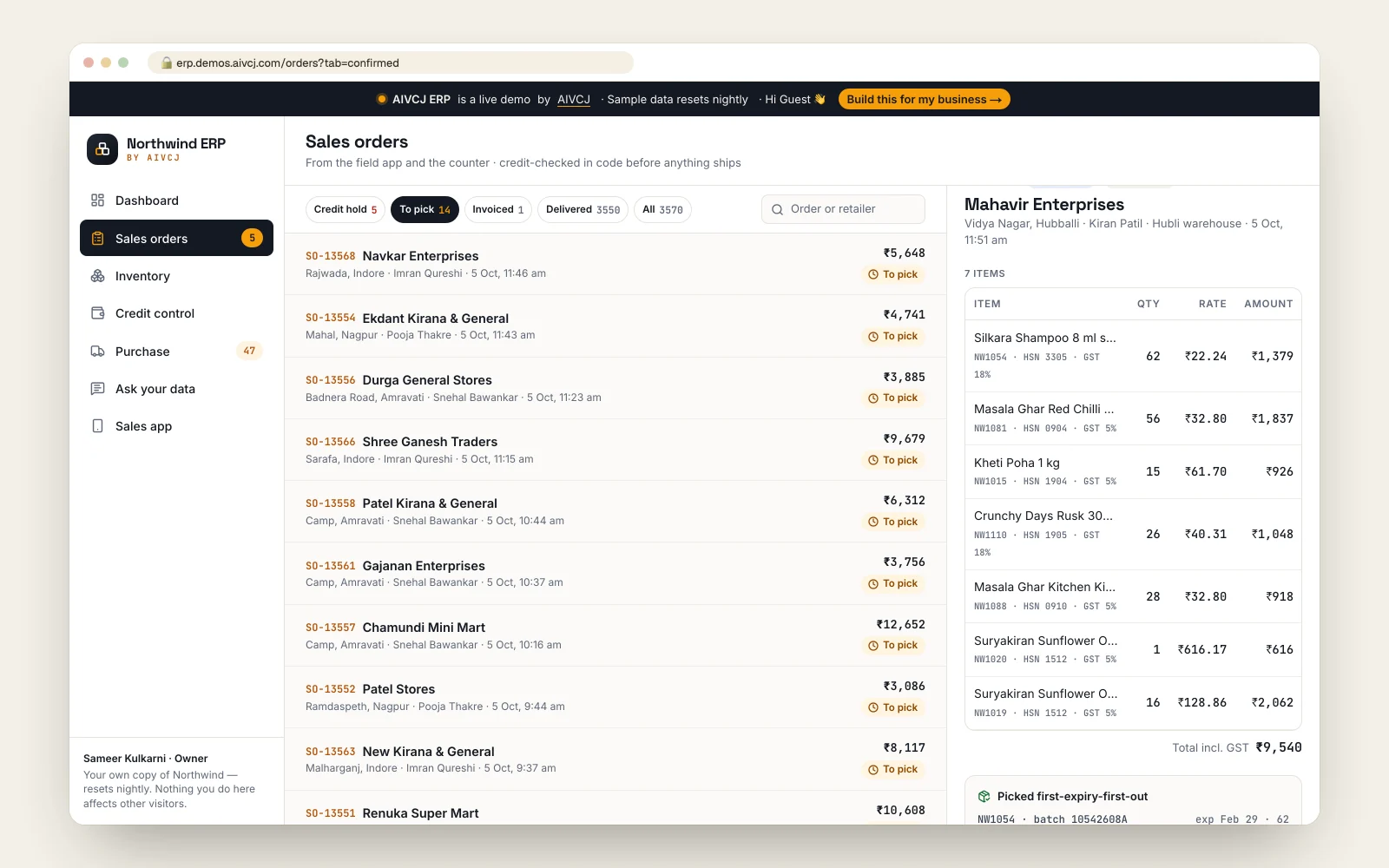Click the clock icon on Chamundi Mini Mart order

tap(873, 646)
